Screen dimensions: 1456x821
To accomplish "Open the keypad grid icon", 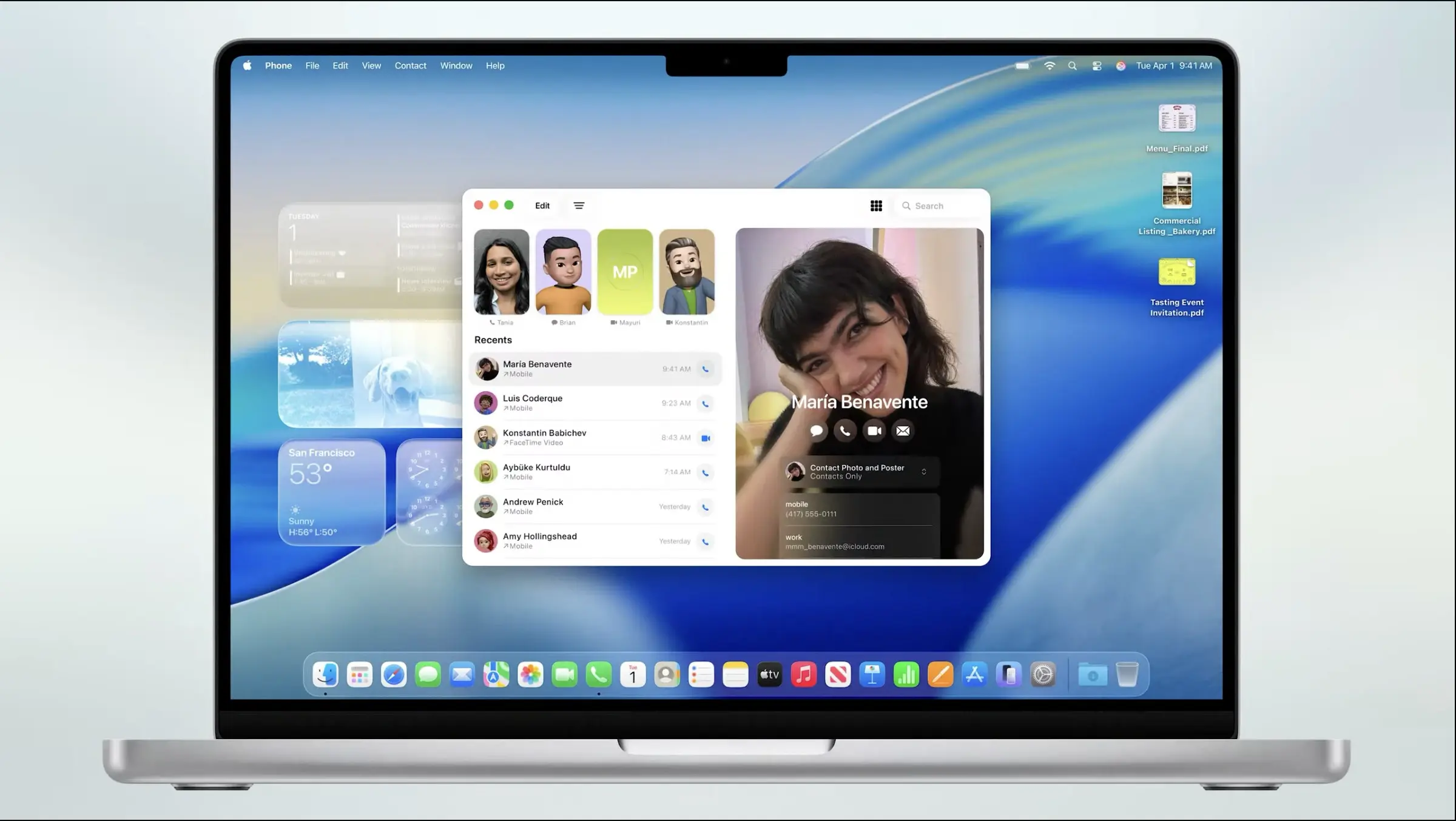I will 876,206.
